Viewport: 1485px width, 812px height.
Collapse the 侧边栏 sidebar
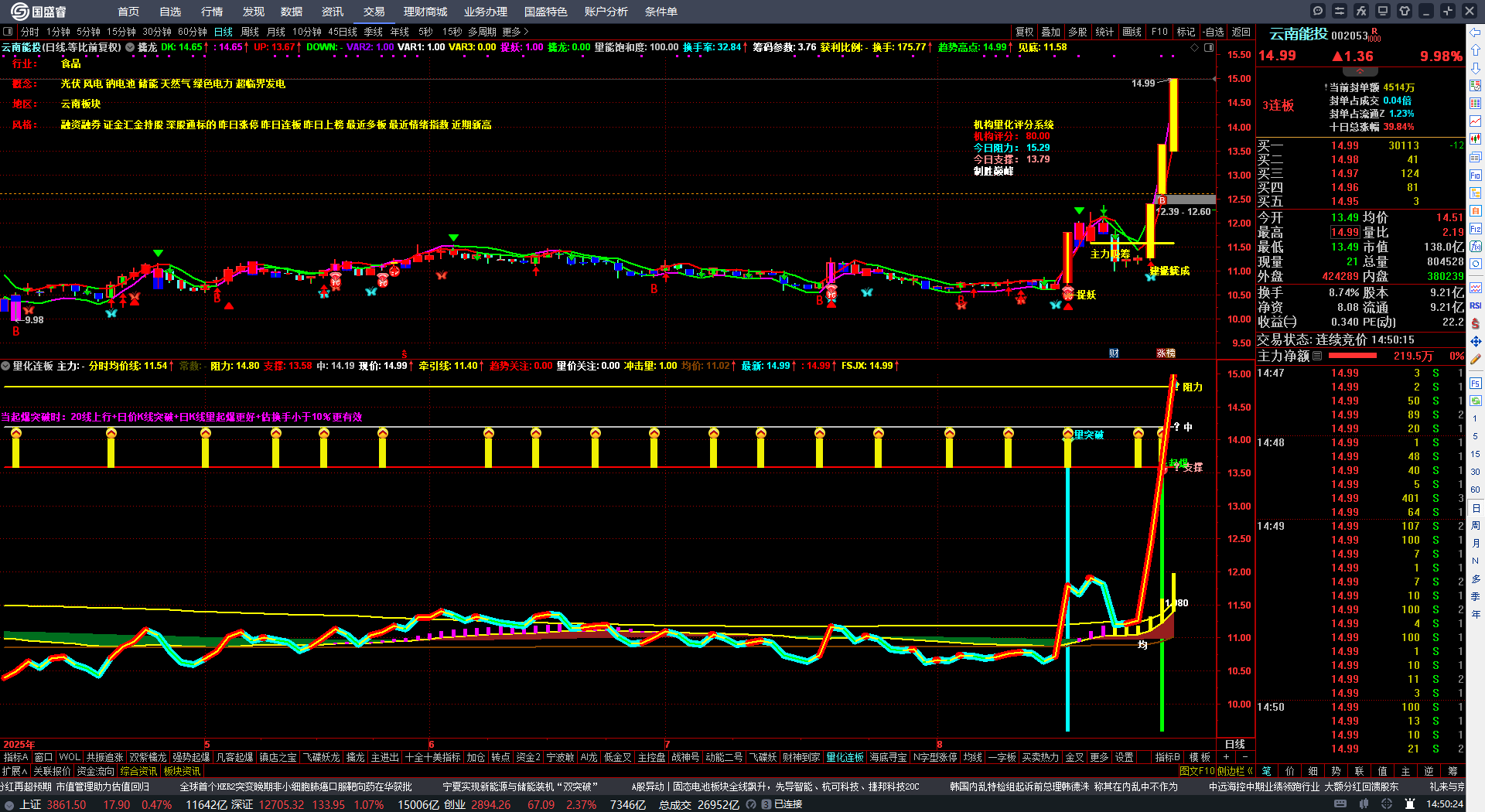pyautogui.click(x=1235, y=771)
